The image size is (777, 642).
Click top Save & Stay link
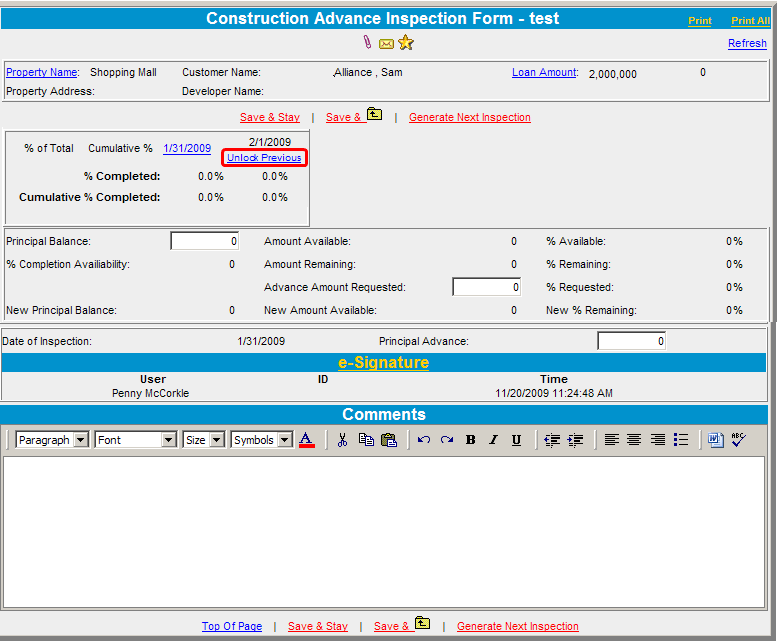click(270, 117)
